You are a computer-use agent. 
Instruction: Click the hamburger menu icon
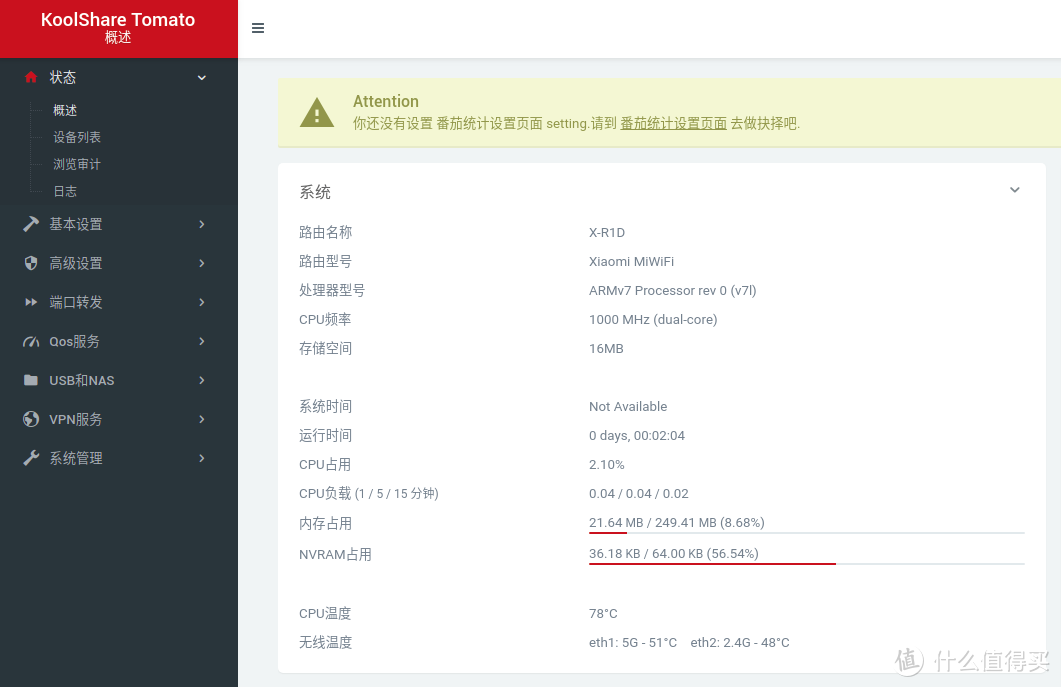(x=258, y=28)
